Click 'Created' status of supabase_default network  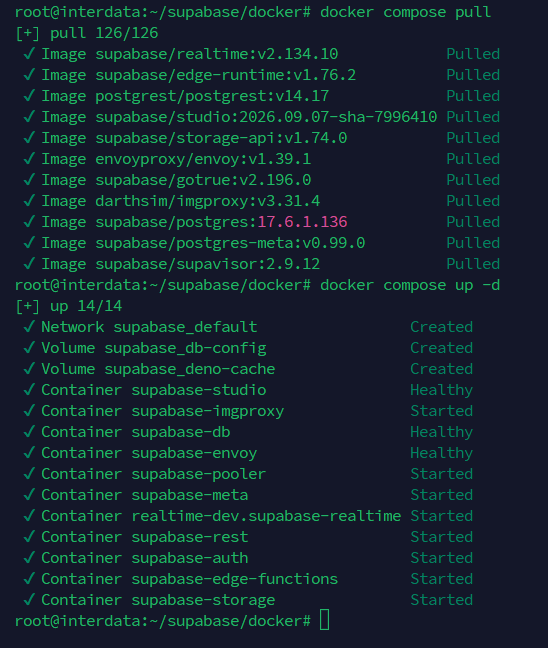coord(441,327)
